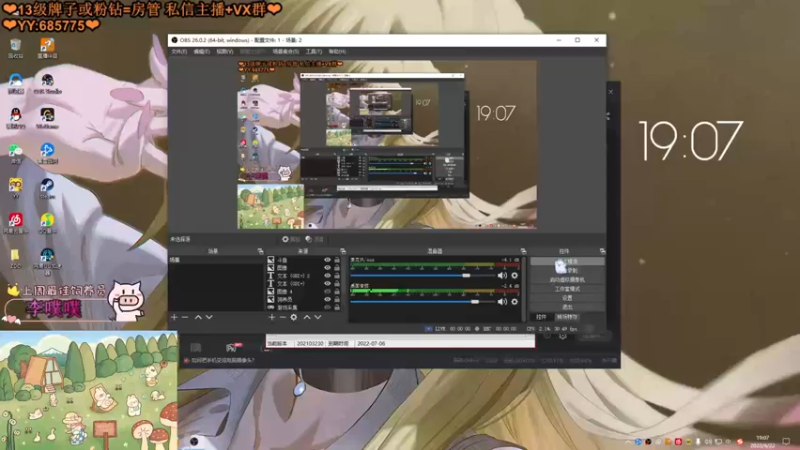This screenshot has height=450, width=800.
Task: Open the OBS Studio desktop shortcut
Action: (x=47, y=84)
